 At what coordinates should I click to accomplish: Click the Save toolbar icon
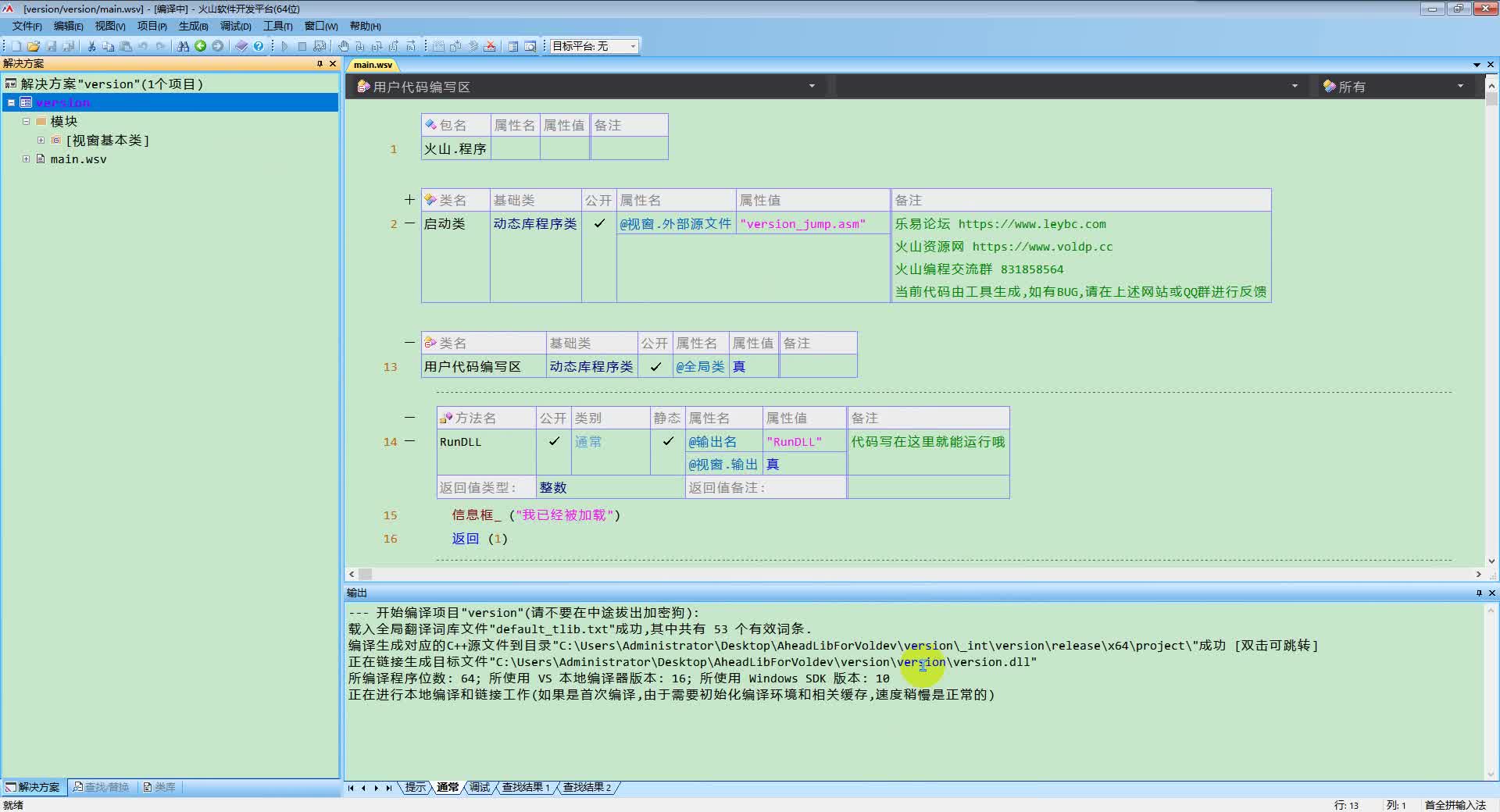[x=52, y=46]
